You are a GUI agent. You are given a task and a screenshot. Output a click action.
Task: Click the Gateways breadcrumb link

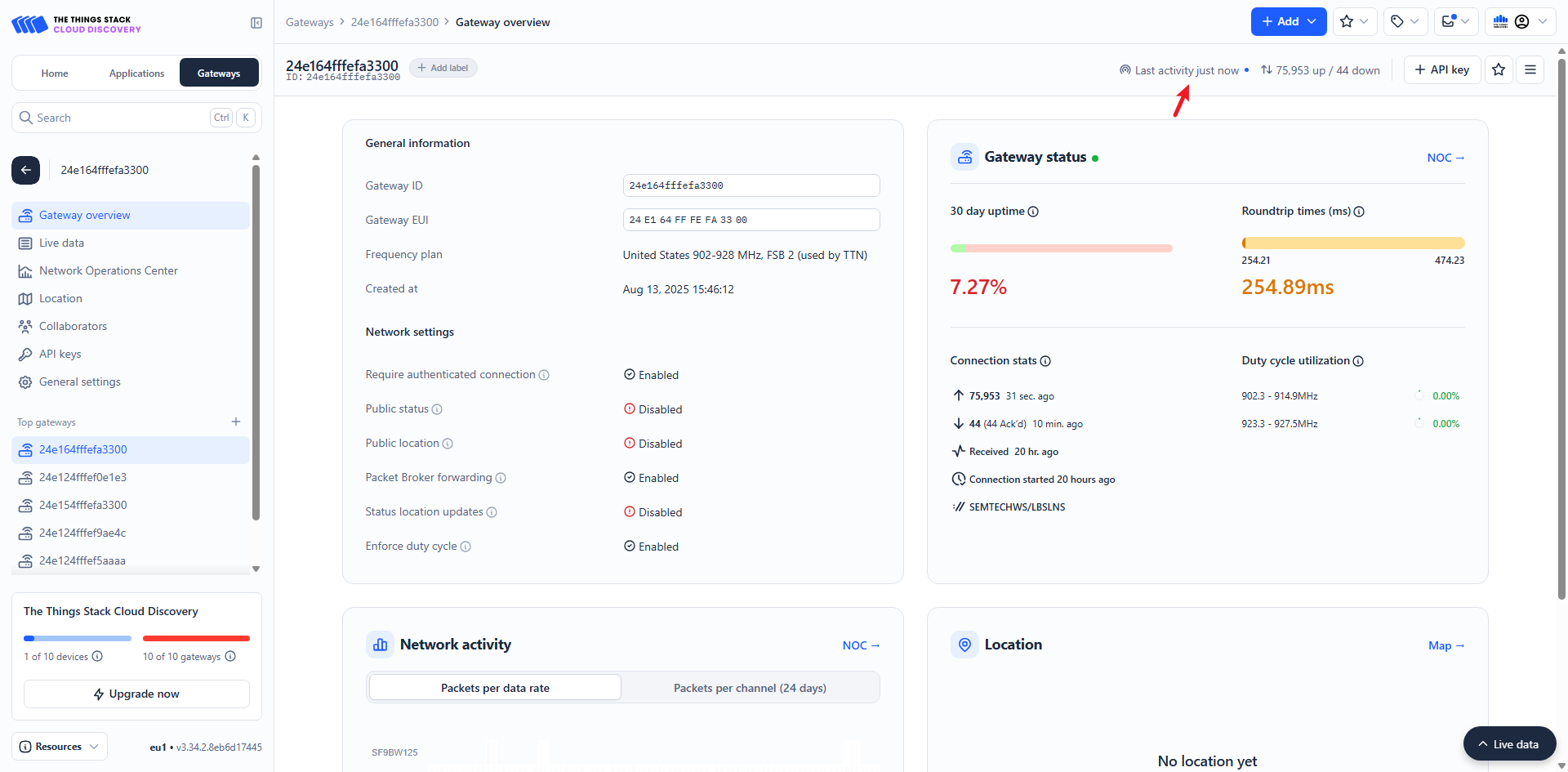click(310, 22)
